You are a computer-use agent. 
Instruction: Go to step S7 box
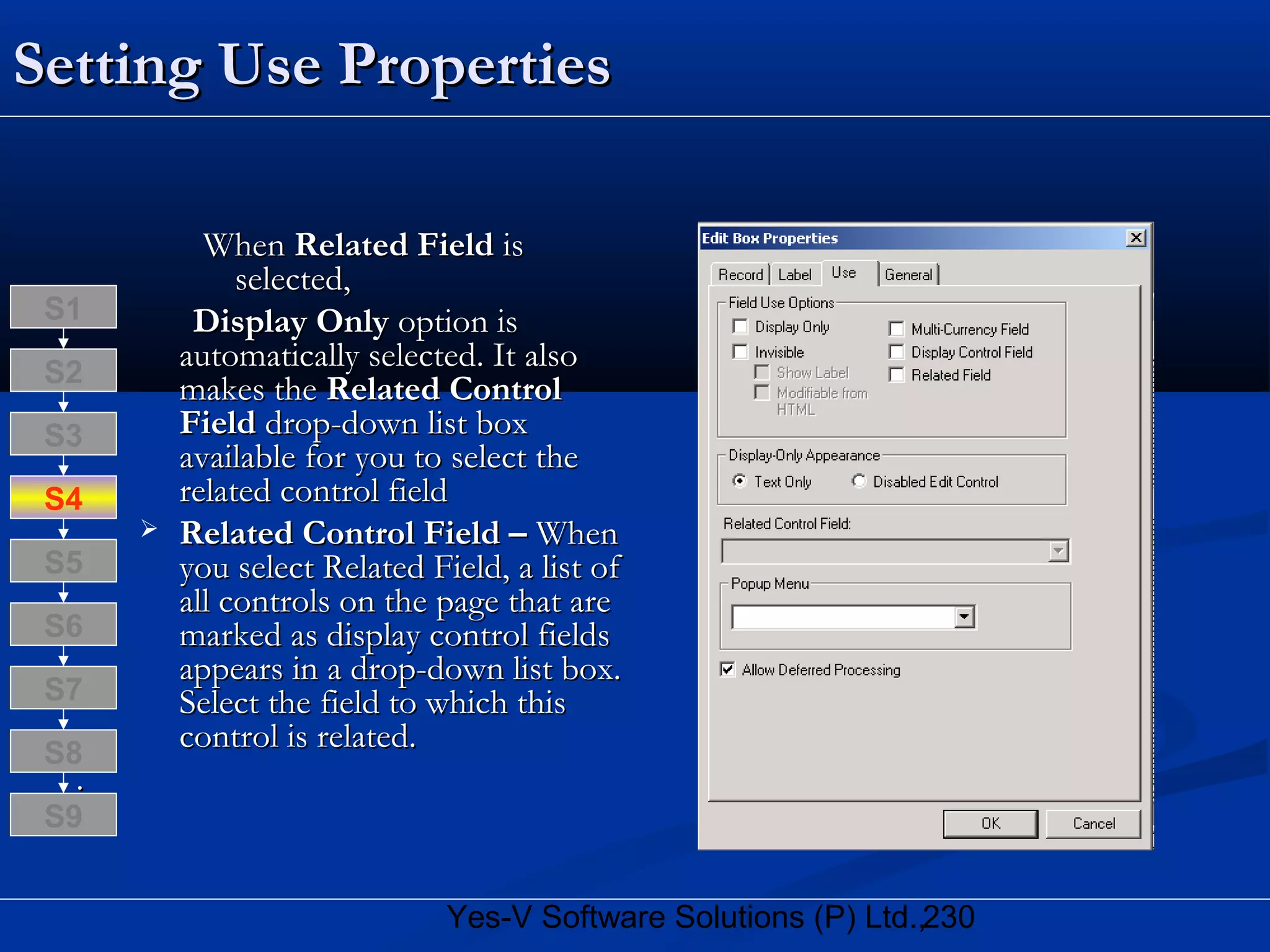(63, 687)
